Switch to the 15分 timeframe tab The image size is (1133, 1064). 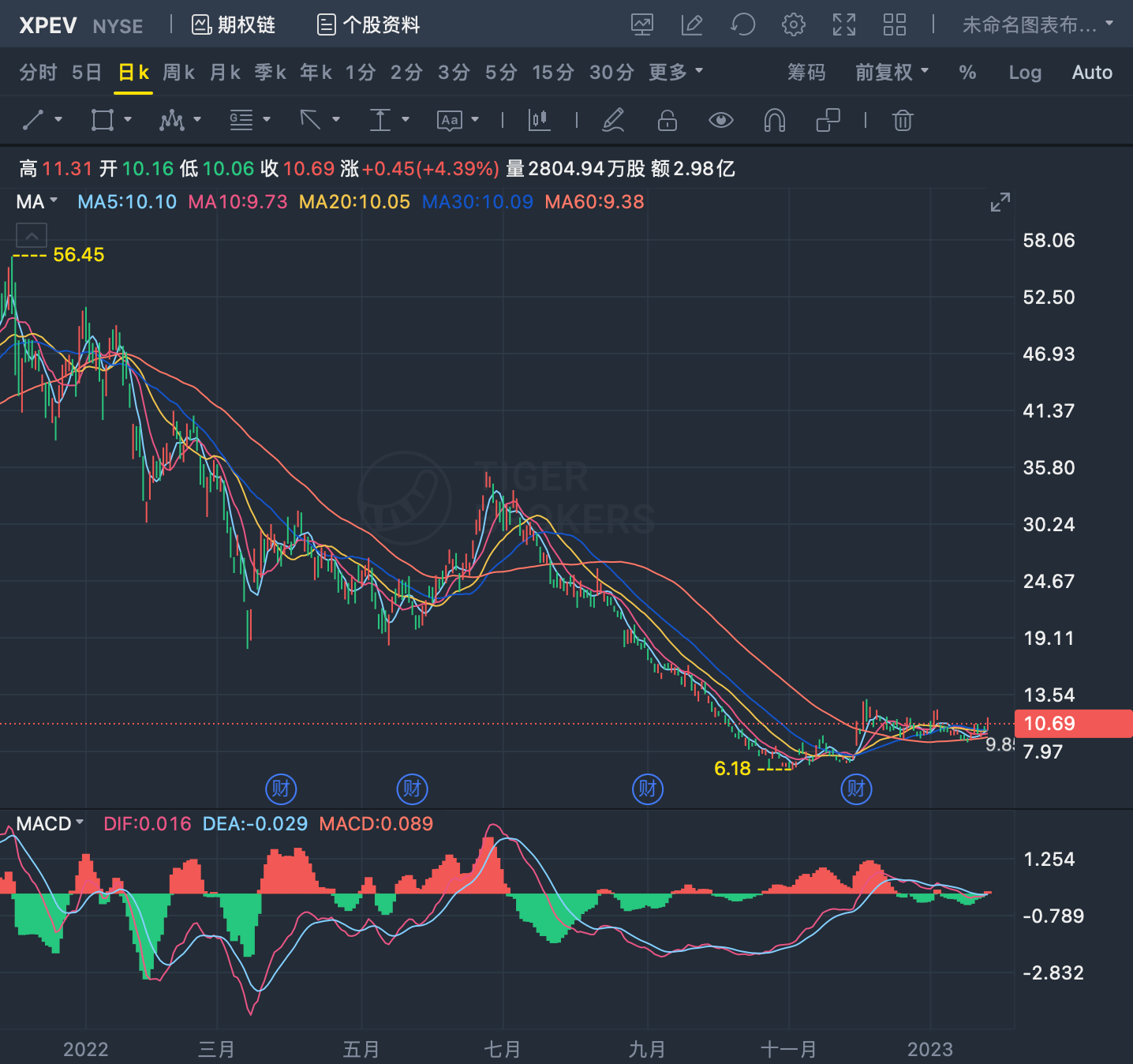click(552, 72)
